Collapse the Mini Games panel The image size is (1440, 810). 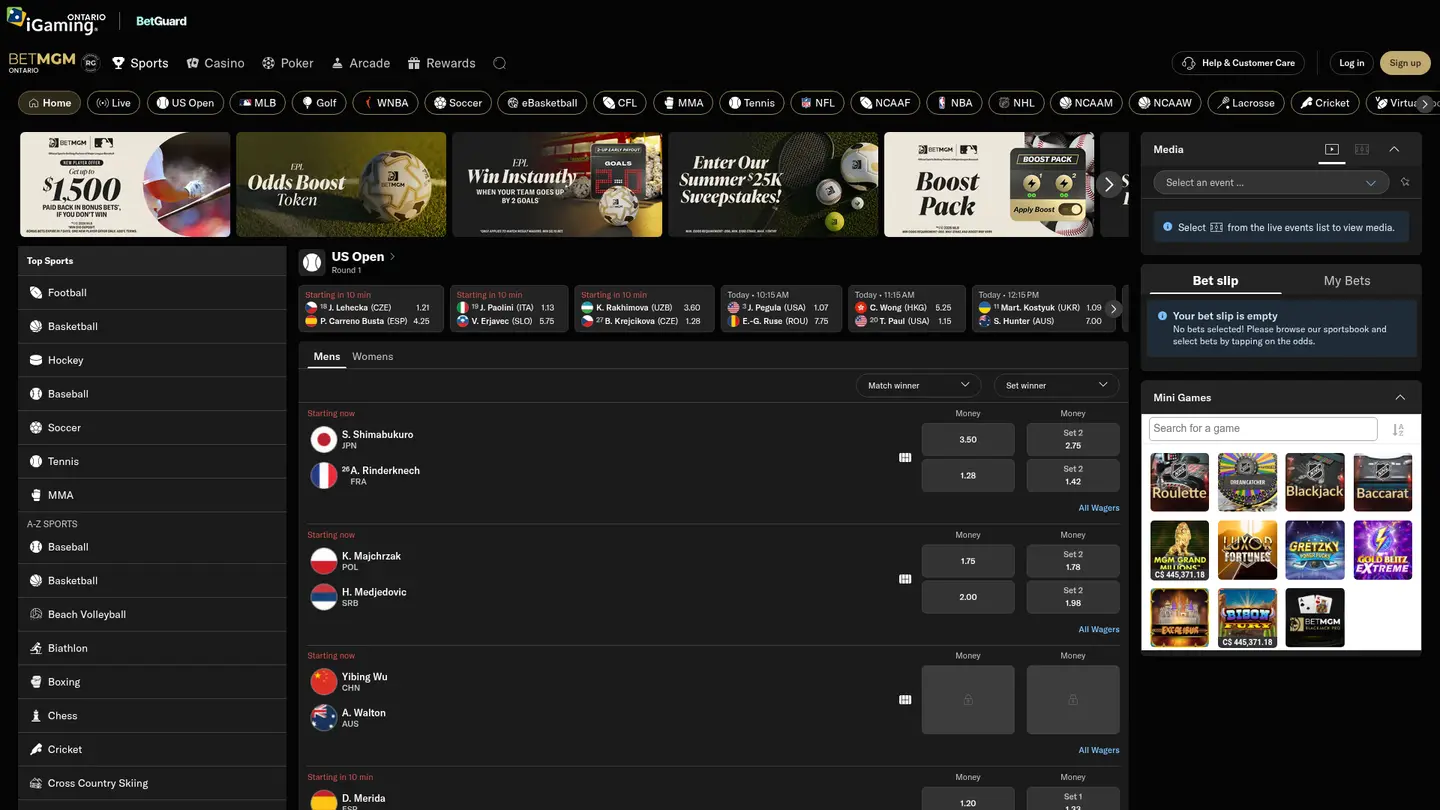tap(1400, 398)
